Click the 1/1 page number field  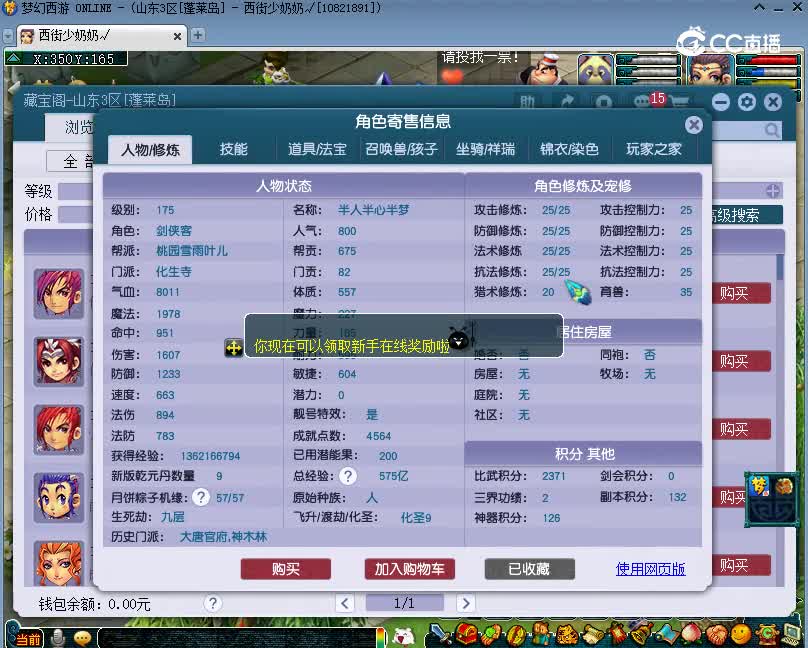tap(405, 603)
